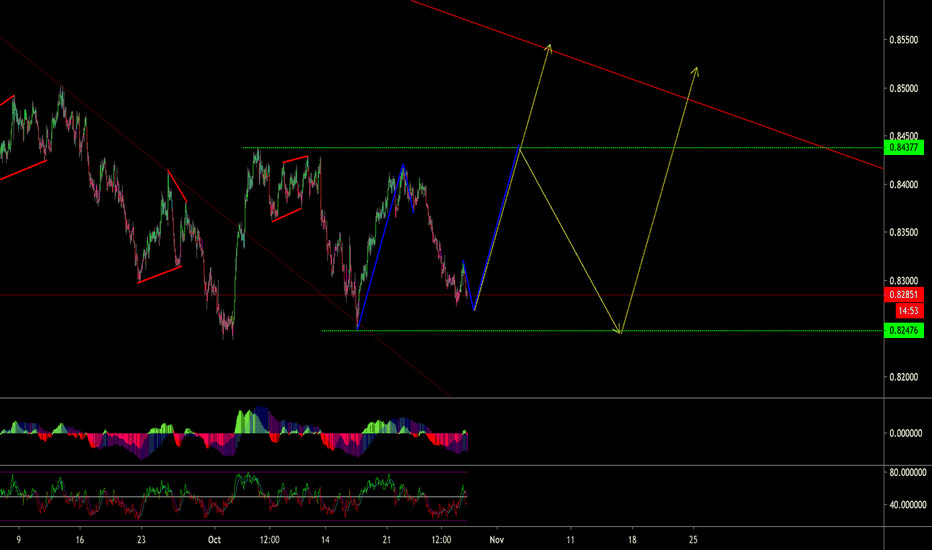
Task: Click the 11 date label on time axis
Action: (571, 540)
